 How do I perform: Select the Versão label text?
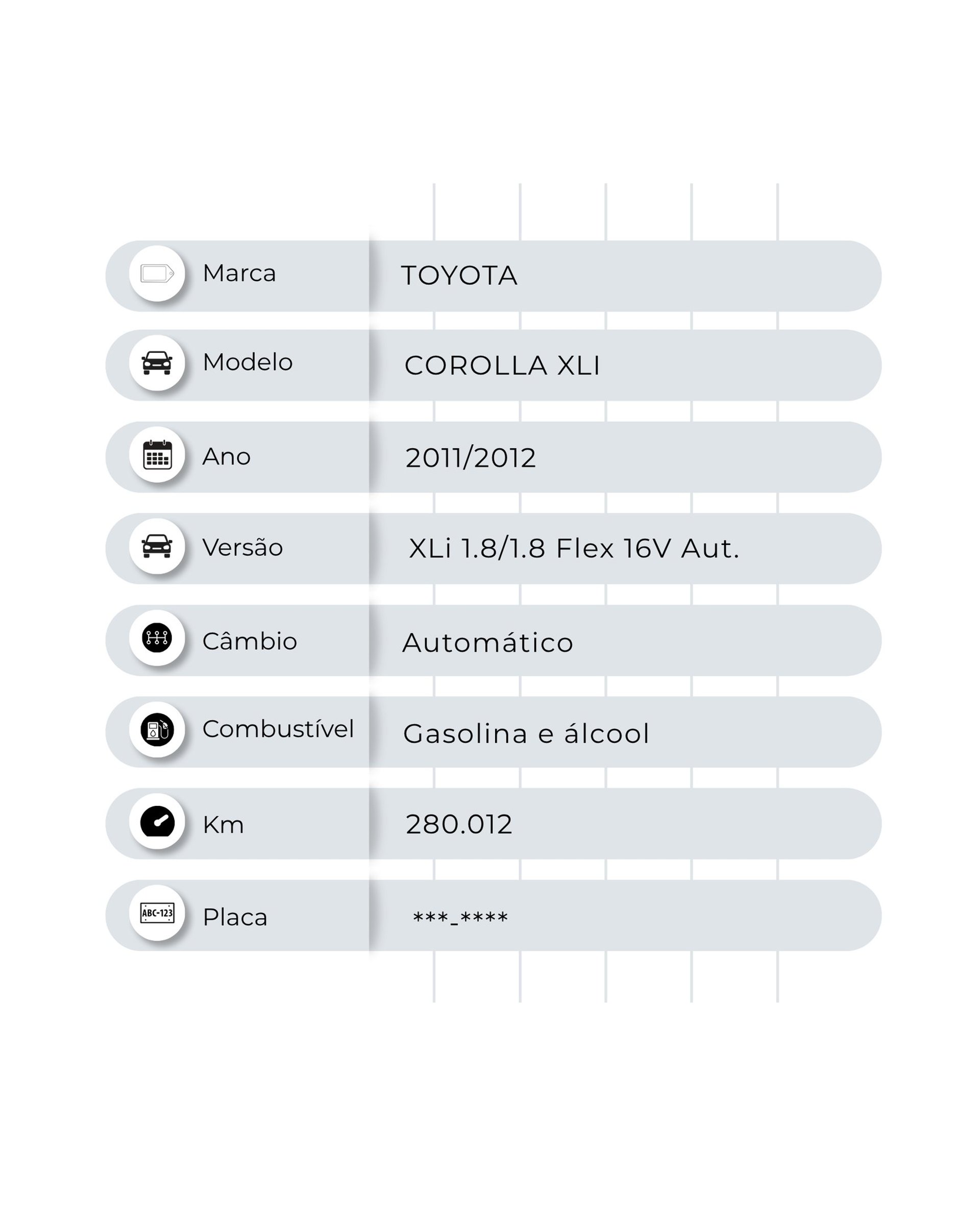tap(242, 548)
